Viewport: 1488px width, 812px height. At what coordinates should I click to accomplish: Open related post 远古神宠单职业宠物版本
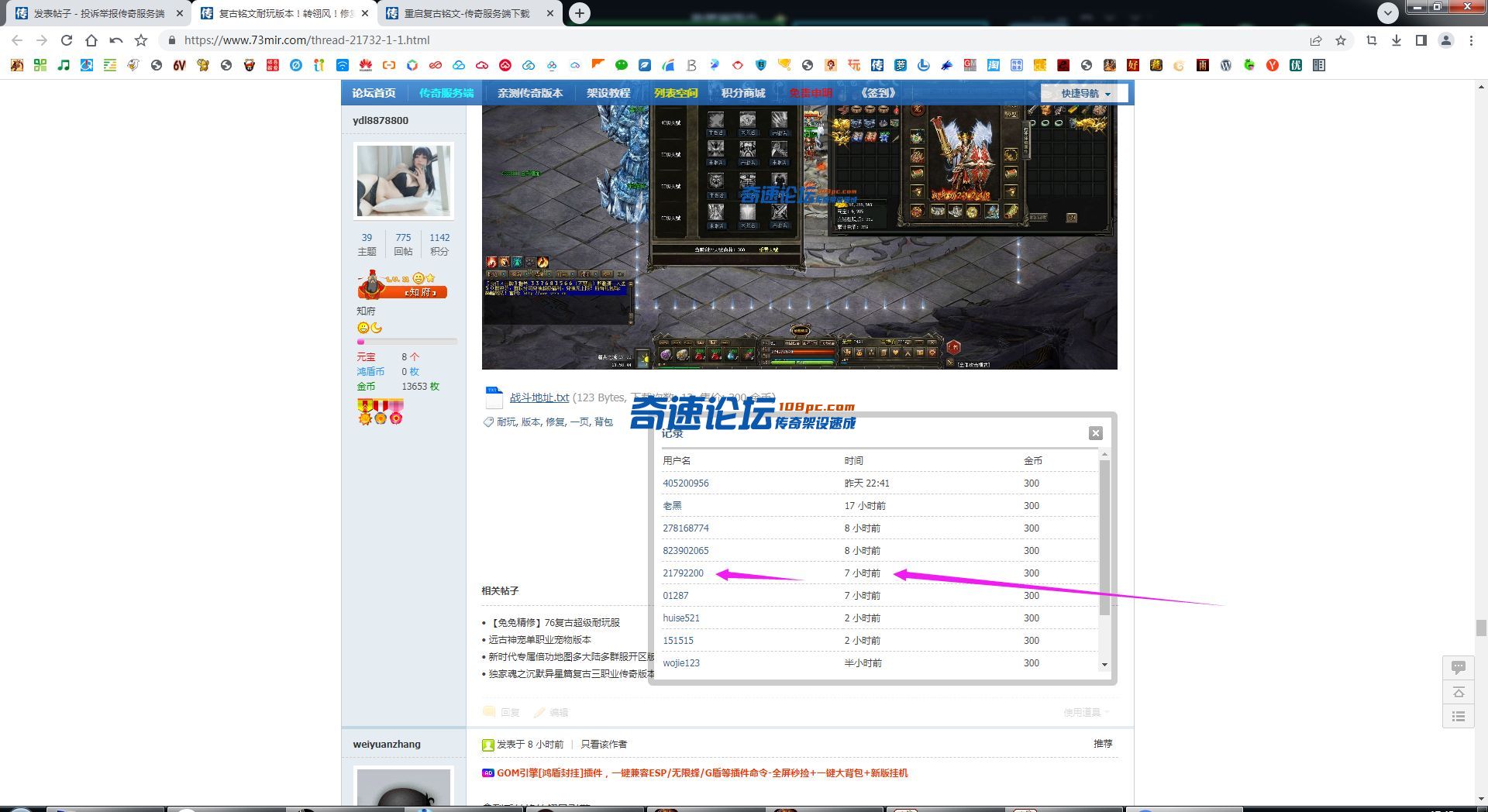coord(539,639)
